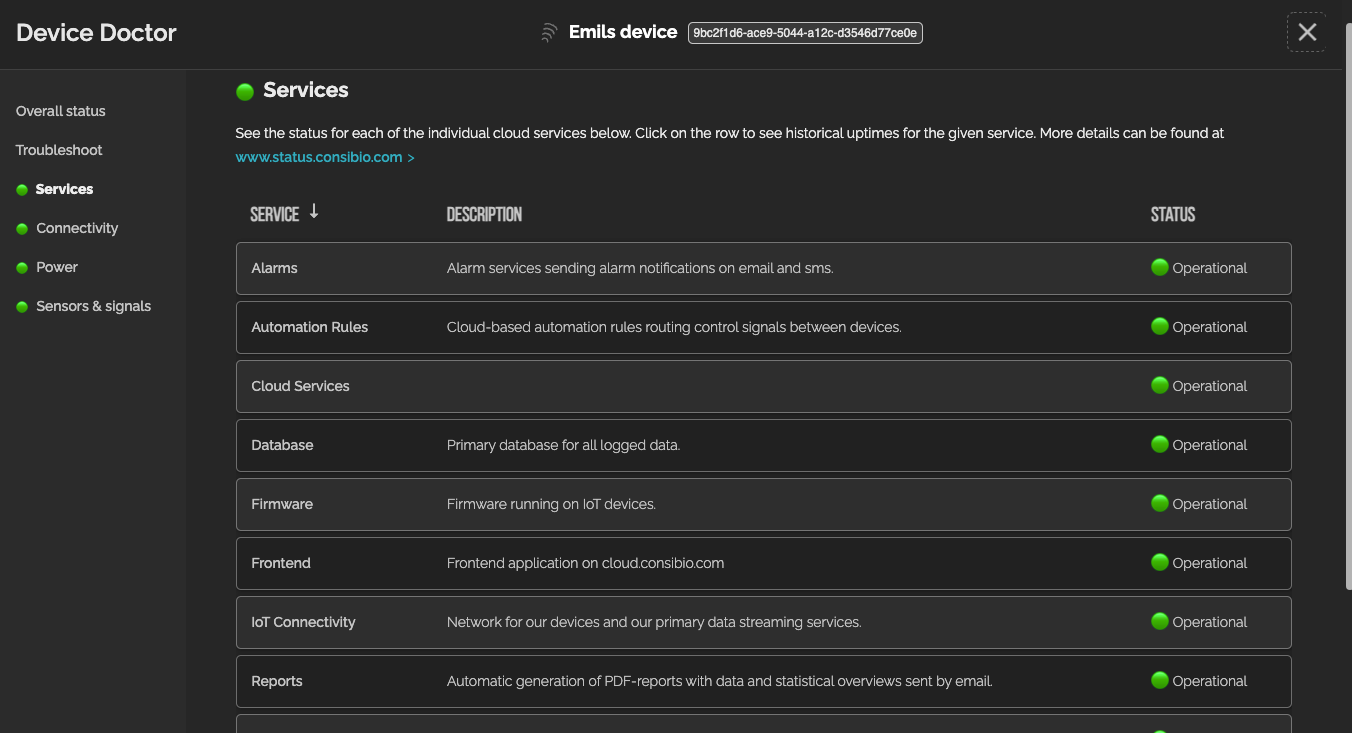The width and height of the screenshot is (1352, 733).
Task: Expand the Automation Rules row
Action: pos(764,327)
